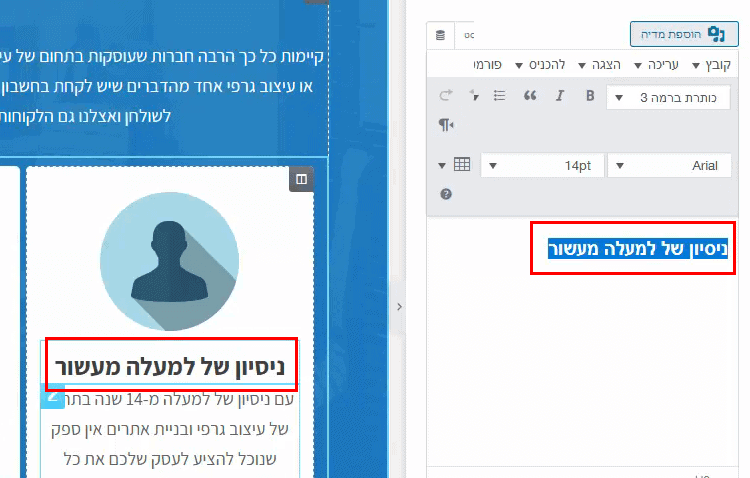Open the פורמט format menu
The height and width of the screenshot is (478, 750).
coord(487,65)
